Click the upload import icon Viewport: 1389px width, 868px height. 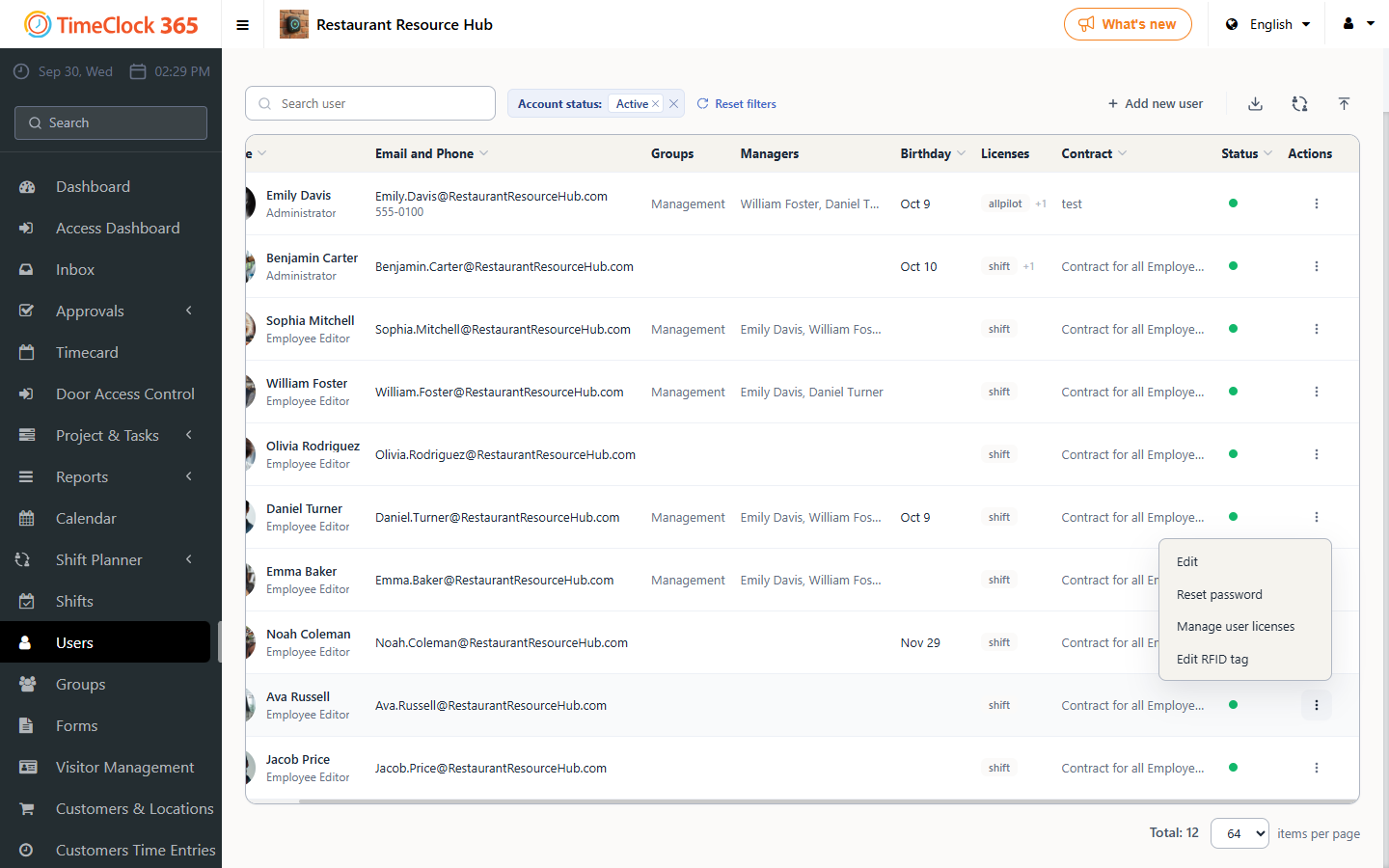point(1344,103)
